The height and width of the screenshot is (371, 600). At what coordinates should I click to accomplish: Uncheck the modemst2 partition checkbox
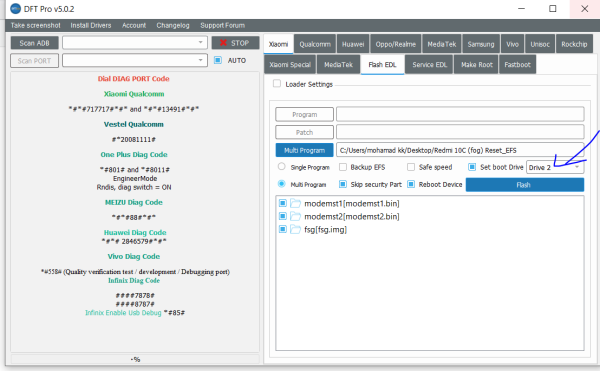pos(283,216)
